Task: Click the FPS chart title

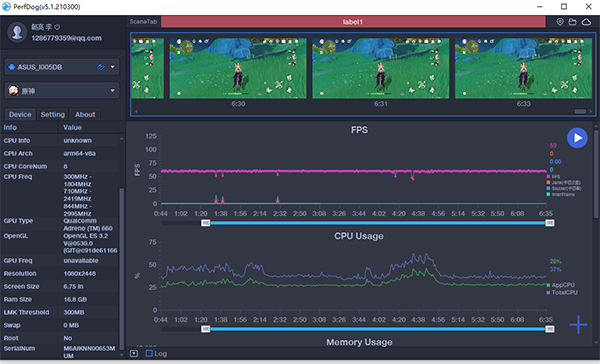Action: tap(359, 130)
